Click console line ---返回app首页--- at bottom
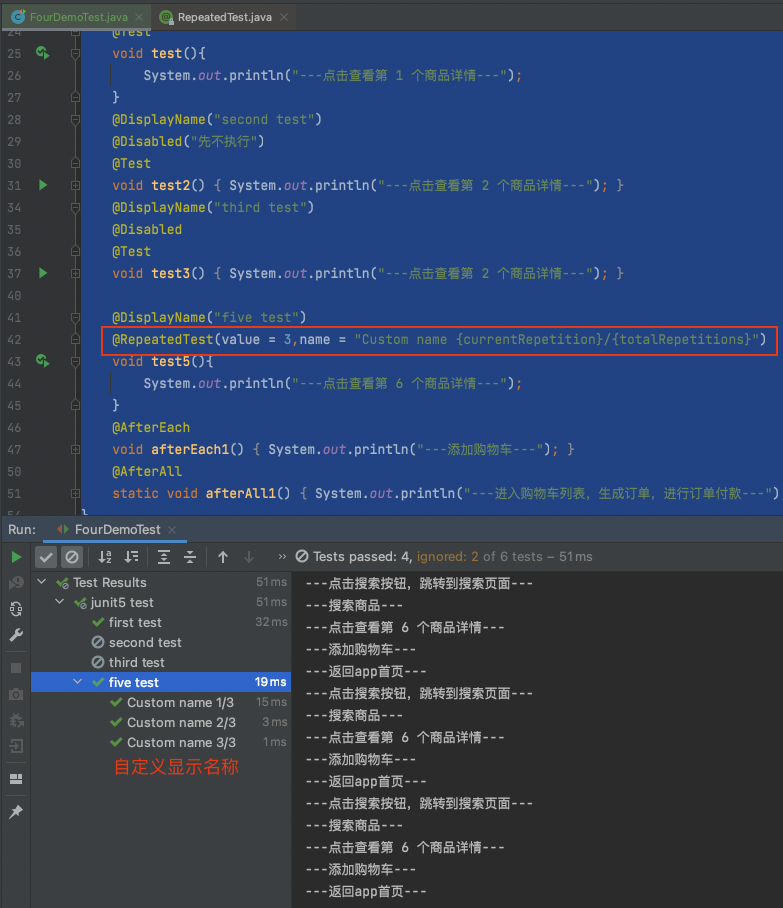Image resolution: width=783 pixels, height=908 pixels. point(366,891)
